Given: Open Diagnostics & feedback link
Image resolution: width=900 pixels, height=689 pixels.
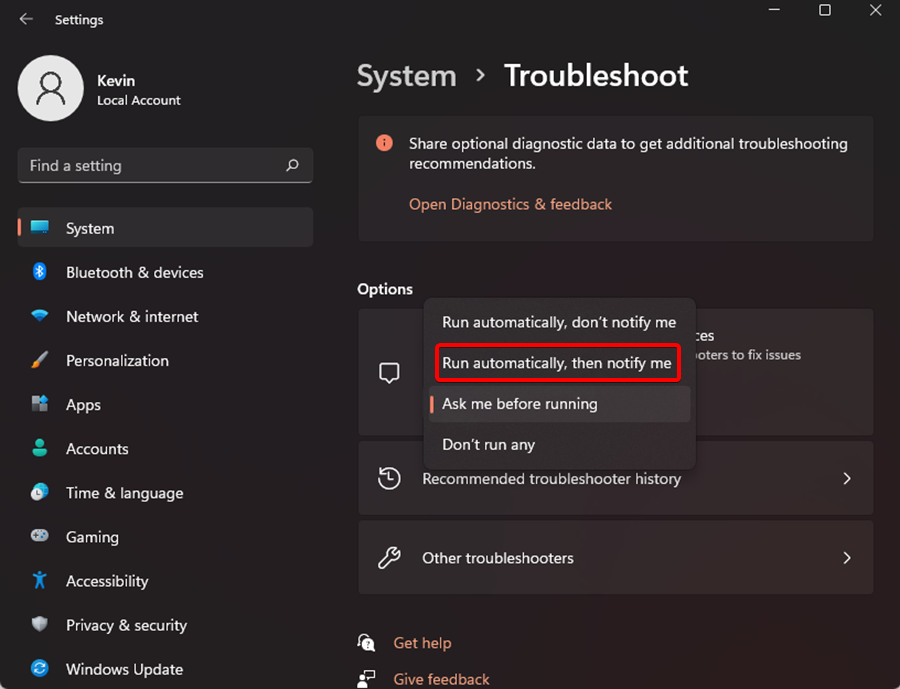Looking at the screenshot, I should (510, 204).
